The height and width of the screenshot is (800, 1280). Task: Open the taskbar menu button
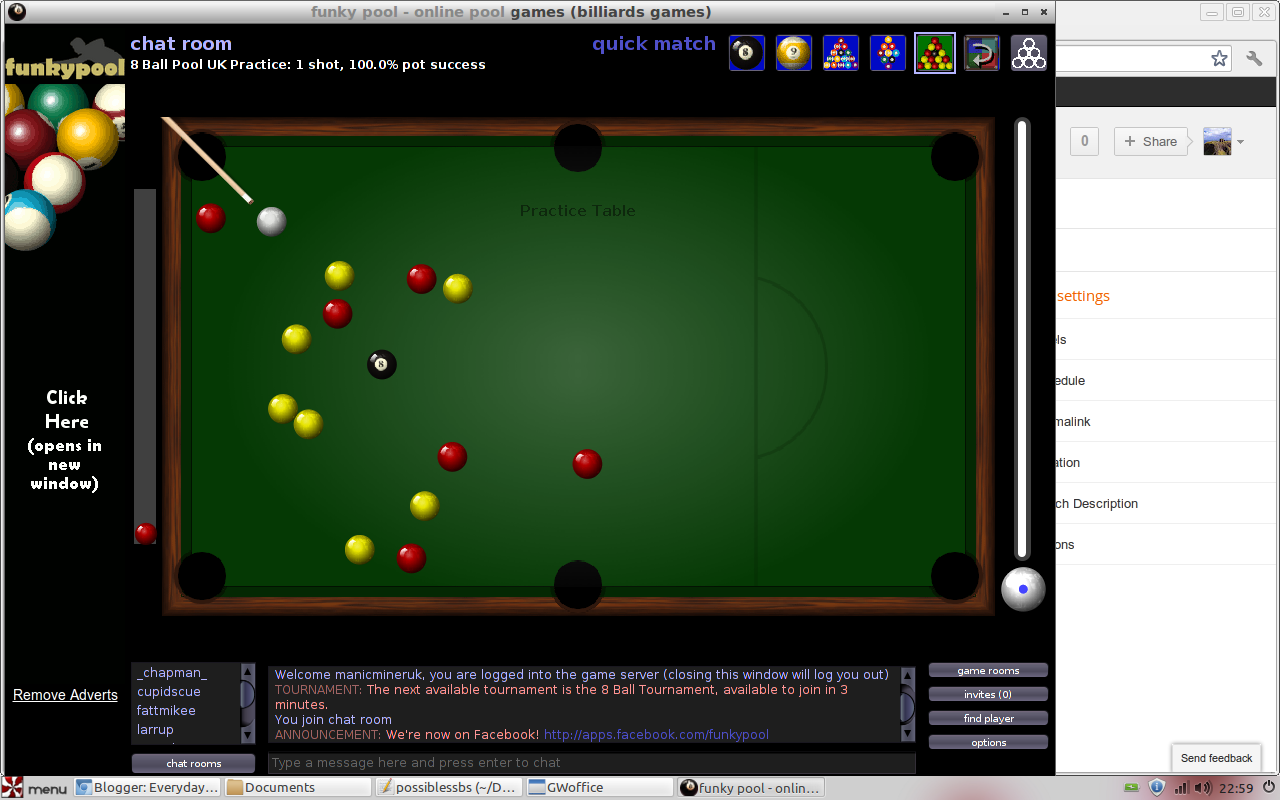pyautogui.click(x=35, y=788)
